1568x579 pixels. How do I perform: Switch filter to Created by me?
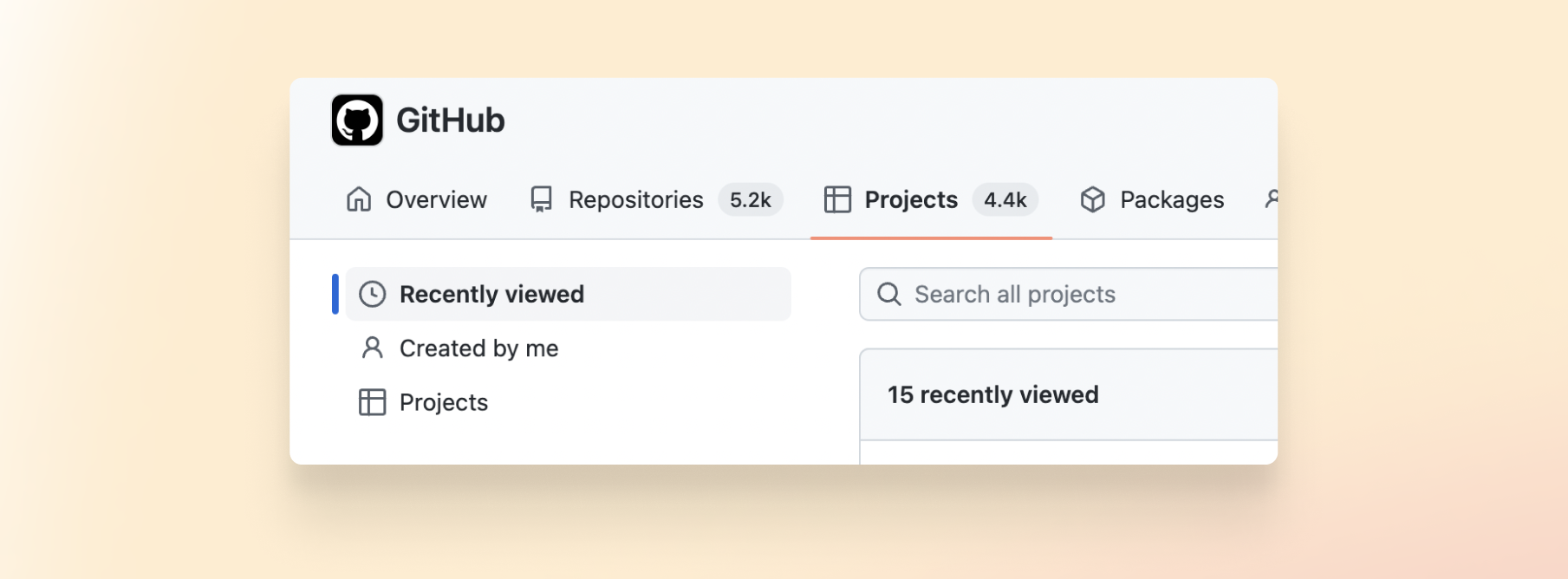pos(478,348)
